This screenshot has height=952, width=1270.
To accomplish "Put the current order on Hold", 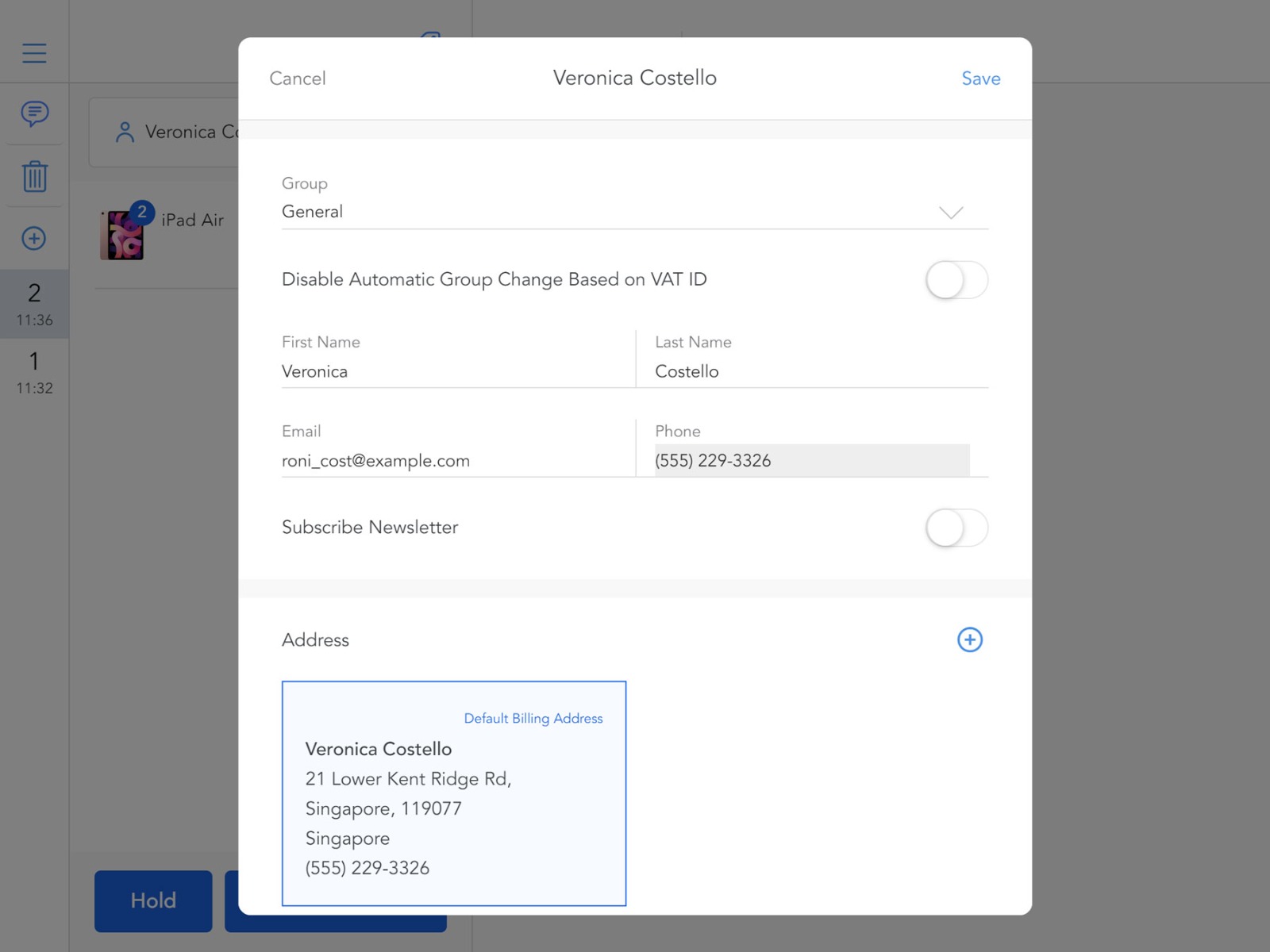I will 152,900.
